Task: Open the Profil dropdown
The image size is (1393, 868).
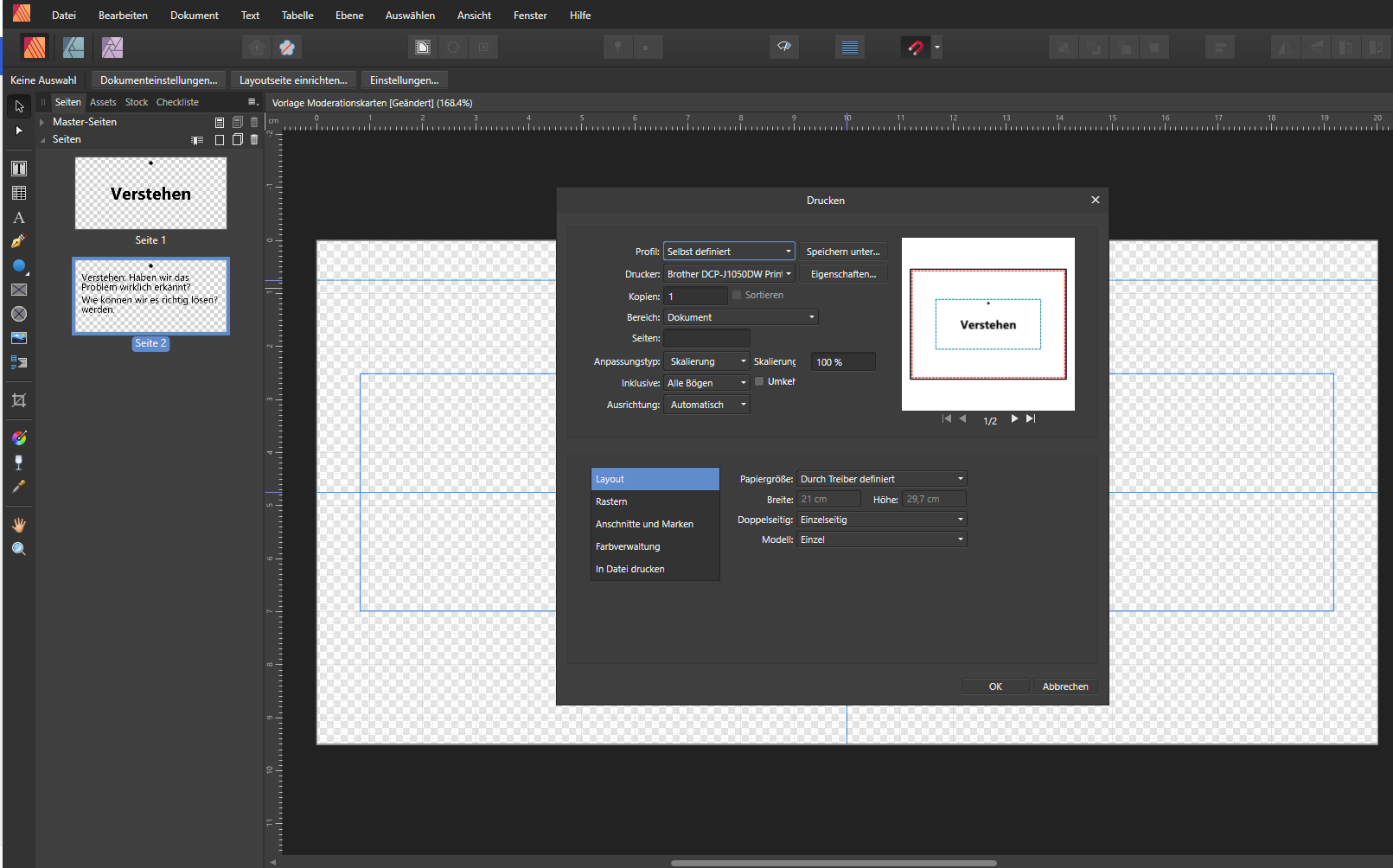Action: coord(728,252)
